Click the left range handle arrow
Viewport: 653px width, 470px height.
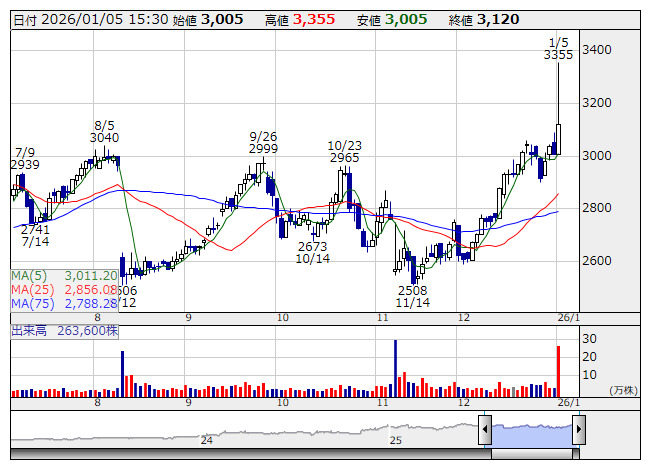click(x=485, y=431)
